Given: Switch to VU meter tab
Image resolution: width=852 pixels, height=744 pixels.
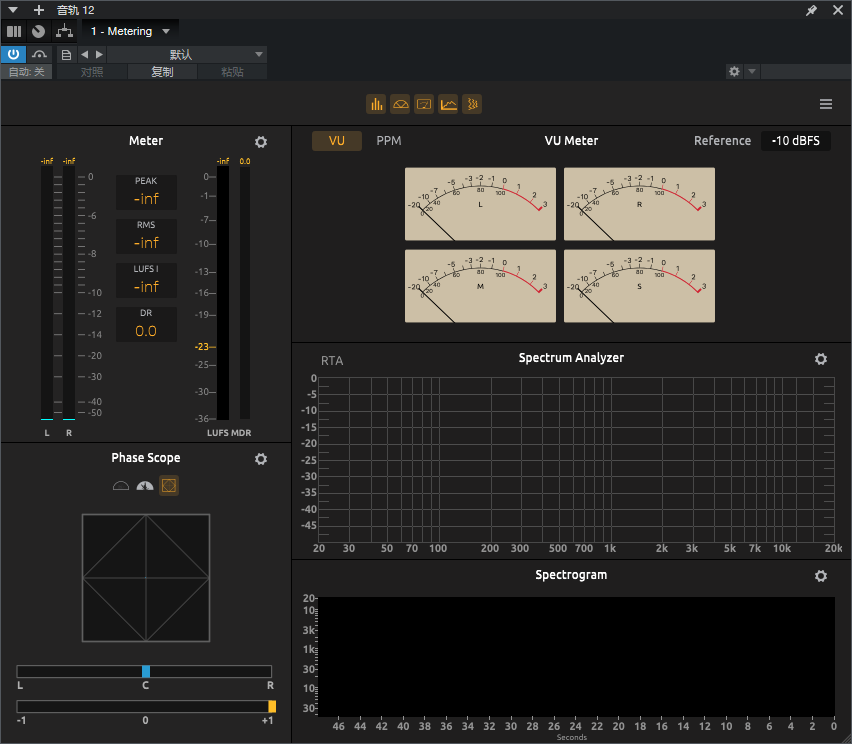Looking at the screenshot, I should tap(337, 141).
